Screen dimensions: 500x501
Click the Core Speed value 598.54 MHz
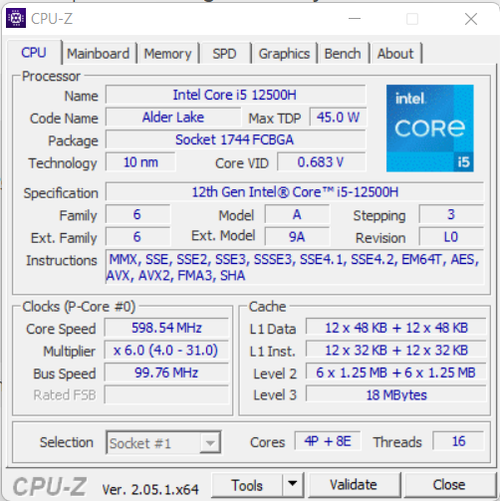(x=166, y=328)
